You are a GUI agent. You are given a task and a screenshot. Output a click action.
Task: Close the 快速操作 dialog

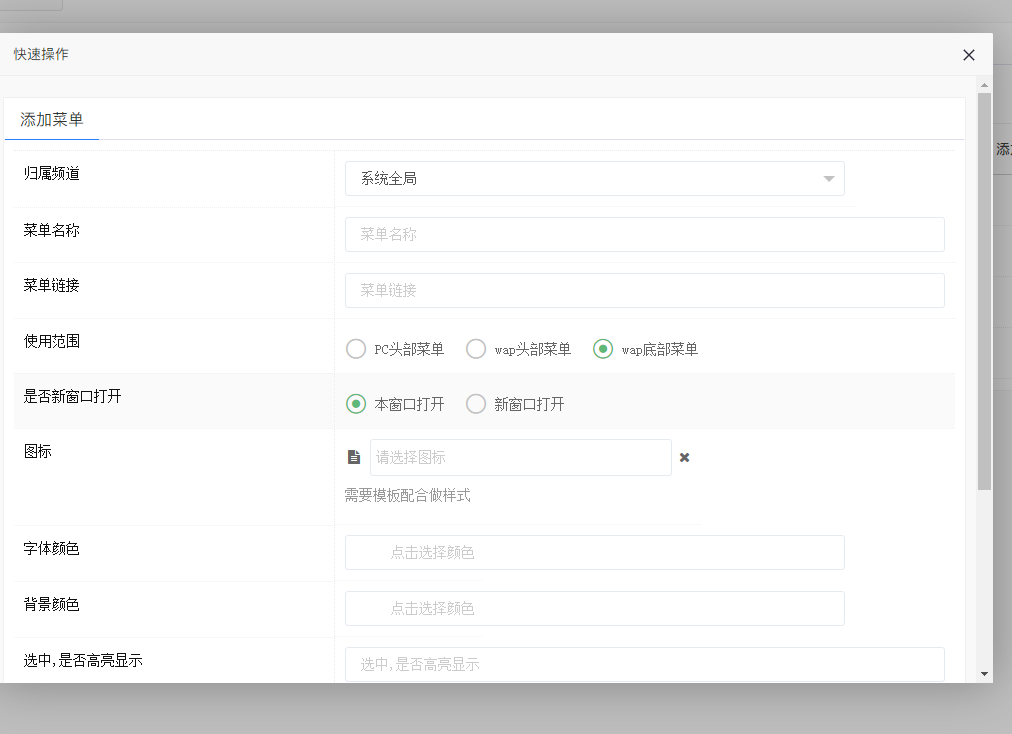coord(968,55)
